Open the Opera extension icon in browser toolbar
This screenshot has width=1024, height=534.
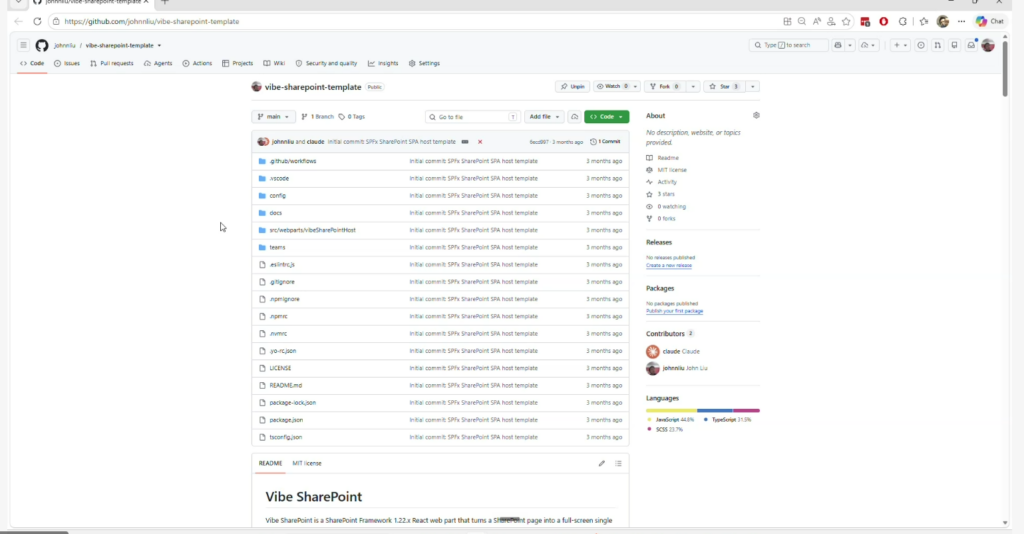(x=884, y=22)
